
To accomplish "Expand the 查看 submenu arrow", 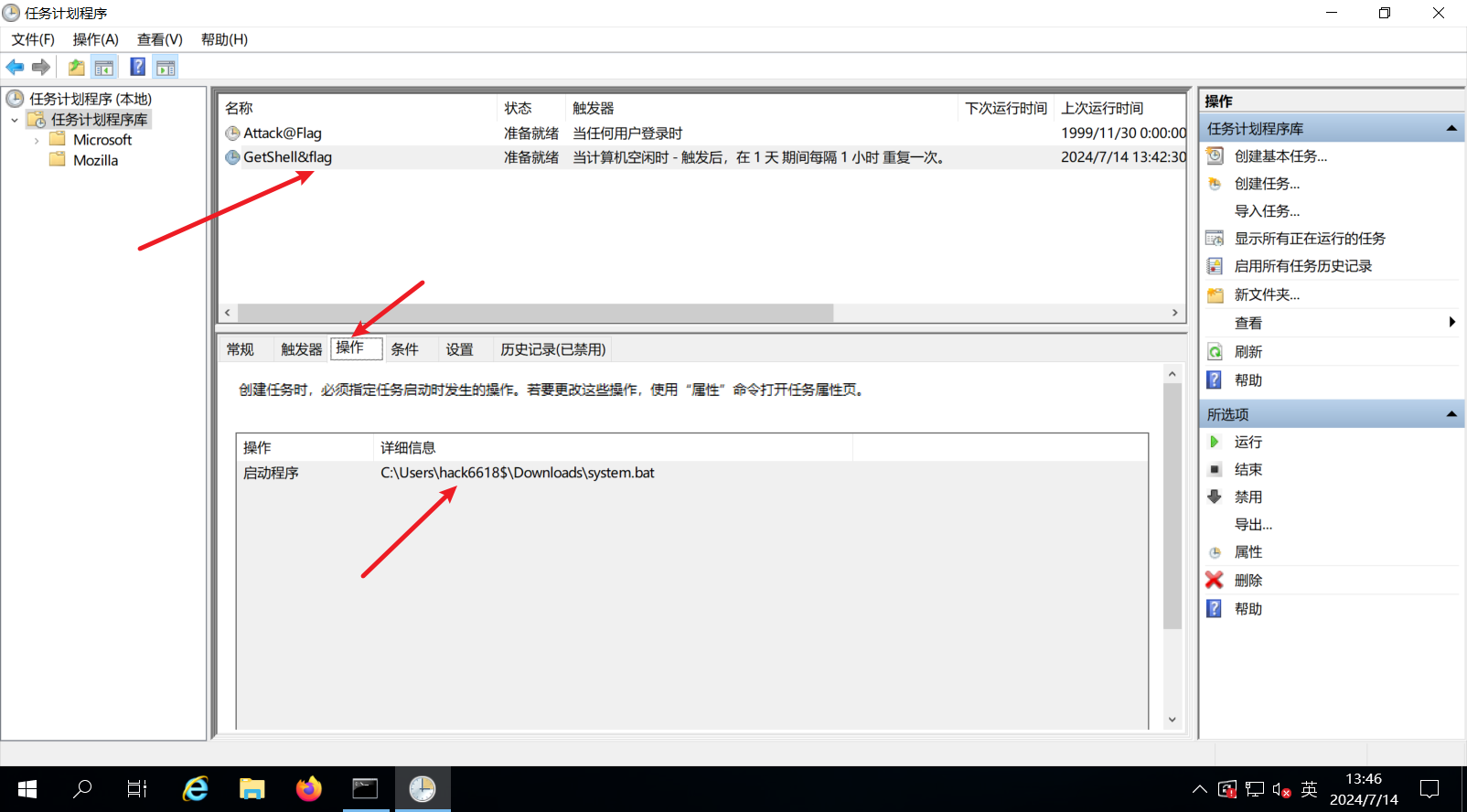I will pyautogui.click(x=1451, y=322).
